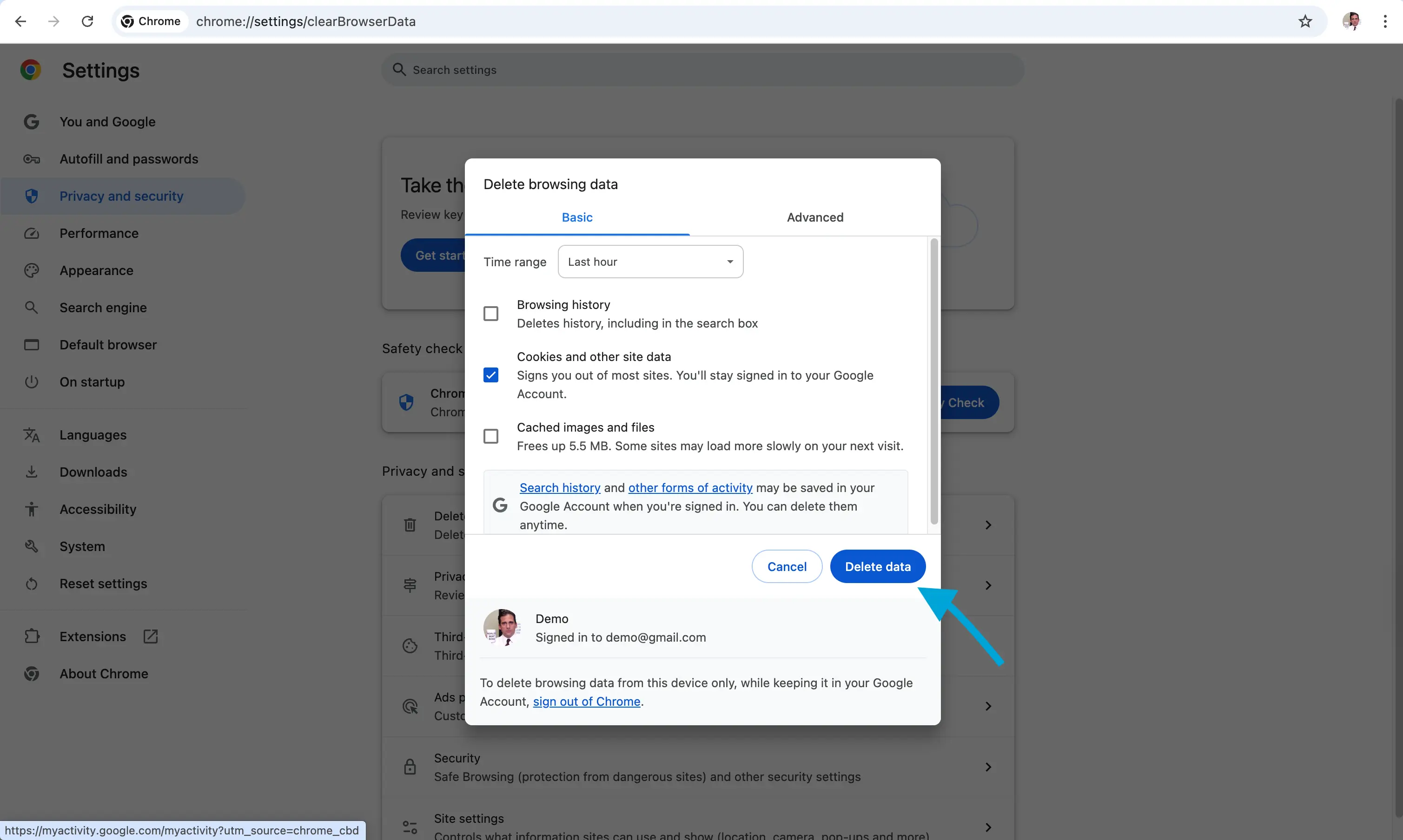Click the Cancel button

pos(787,567)
